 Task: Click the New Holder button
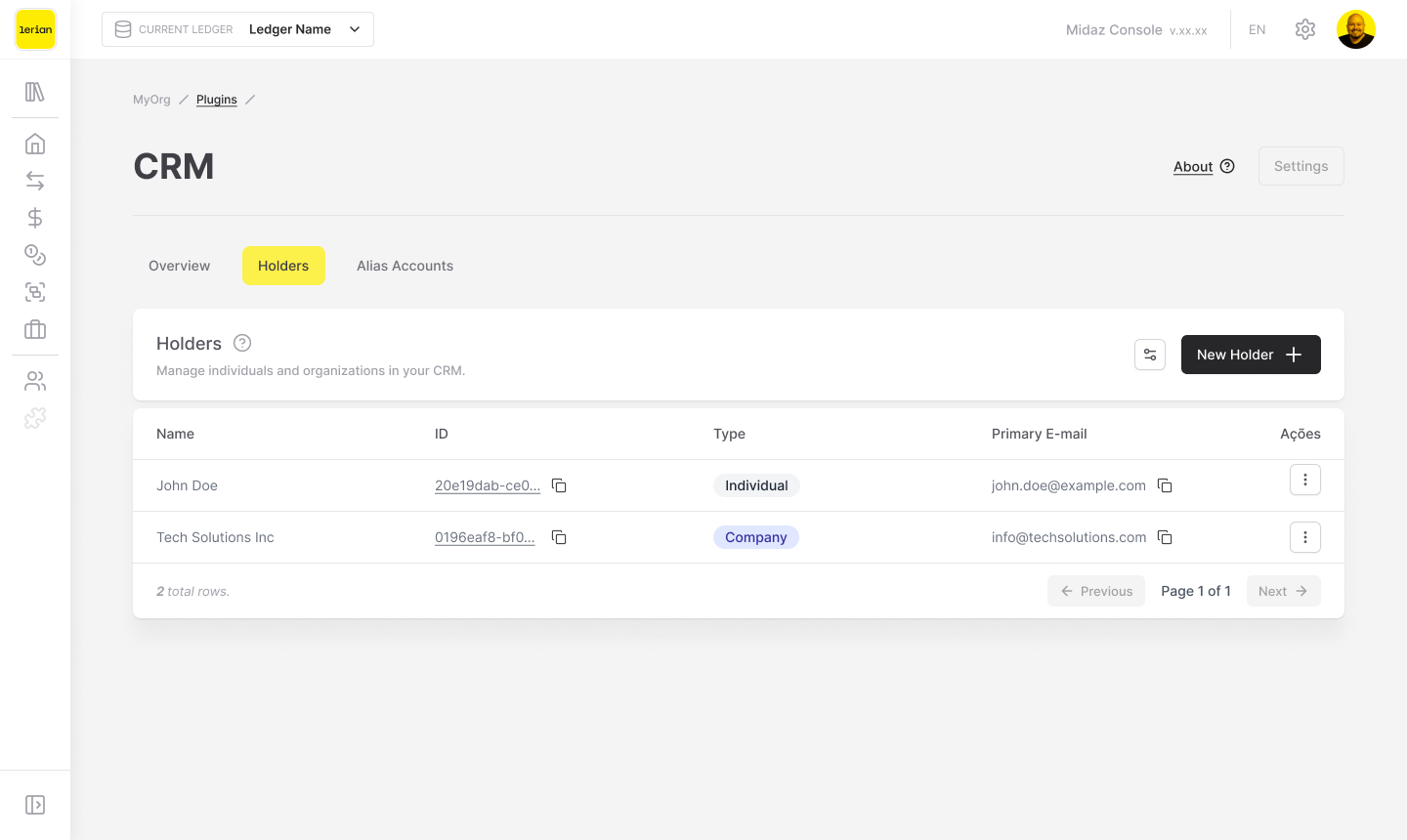(1251, 355)
